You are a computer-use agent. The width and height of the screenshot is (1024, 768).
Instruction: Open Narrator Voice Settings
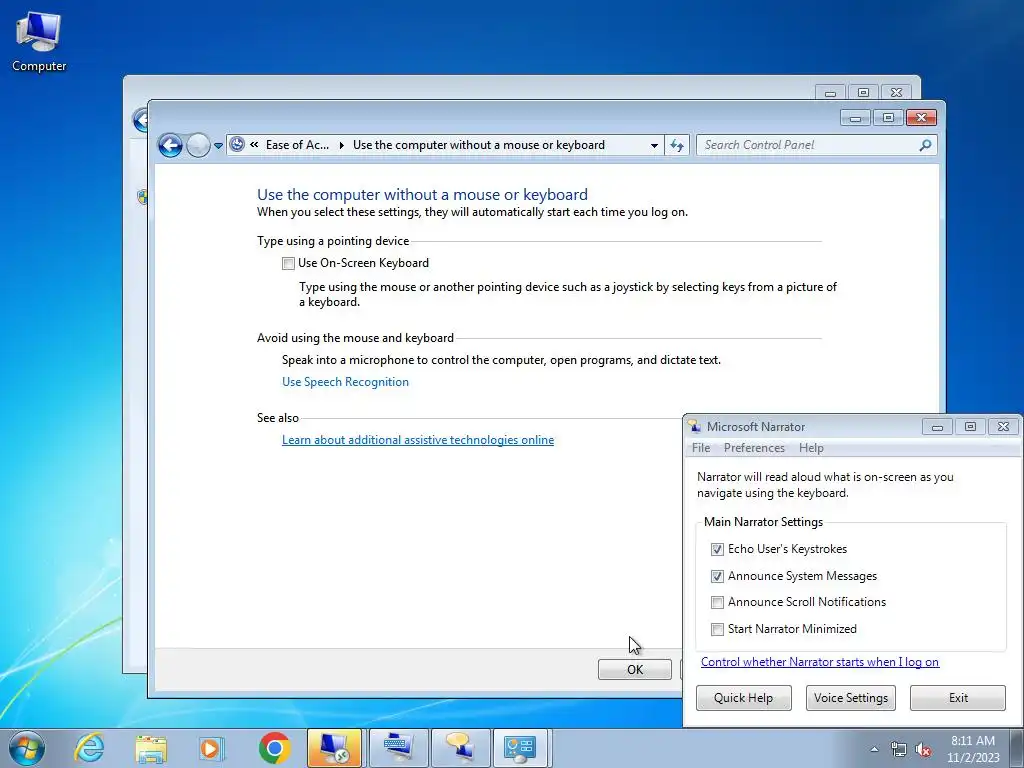[850, 697]
